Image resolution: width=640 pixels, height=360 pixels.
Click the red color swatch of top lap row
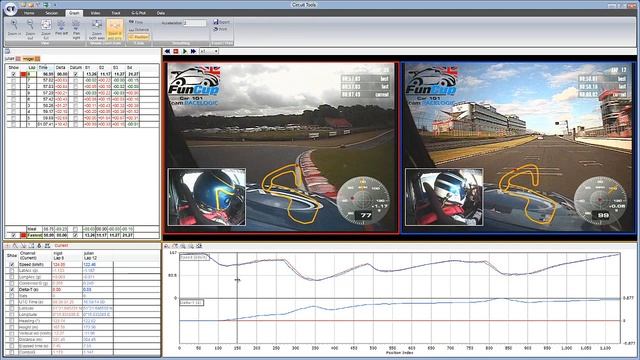coord(23,74)
